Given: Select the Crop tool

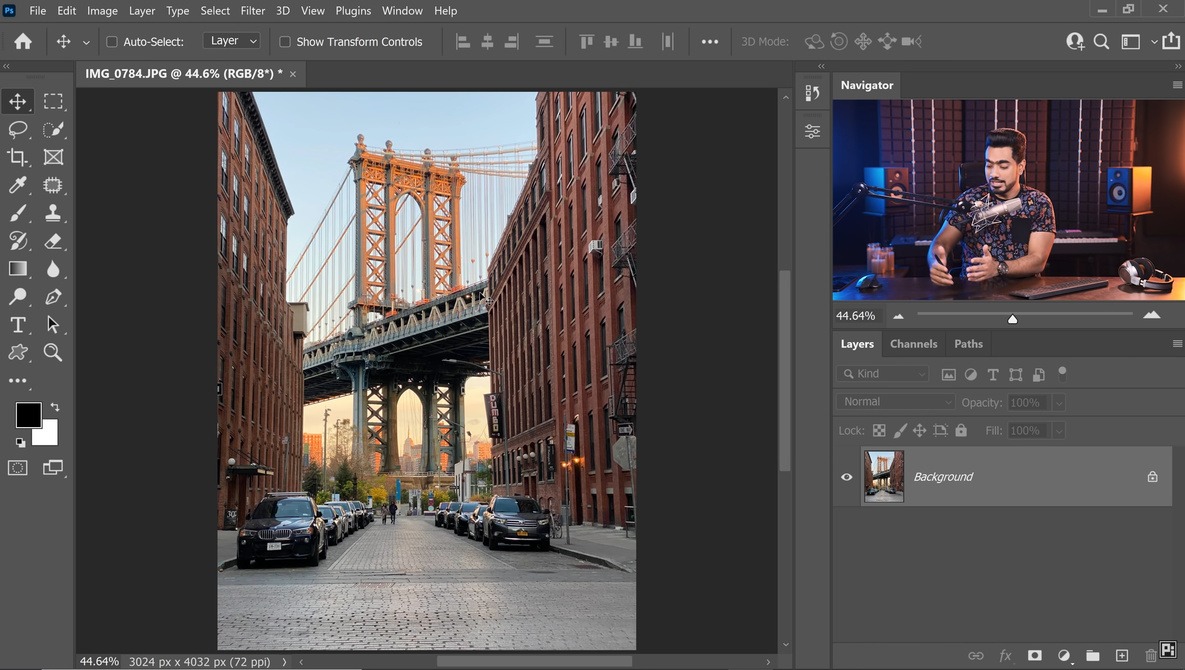Looking at the screenshot, I should 18,157.
